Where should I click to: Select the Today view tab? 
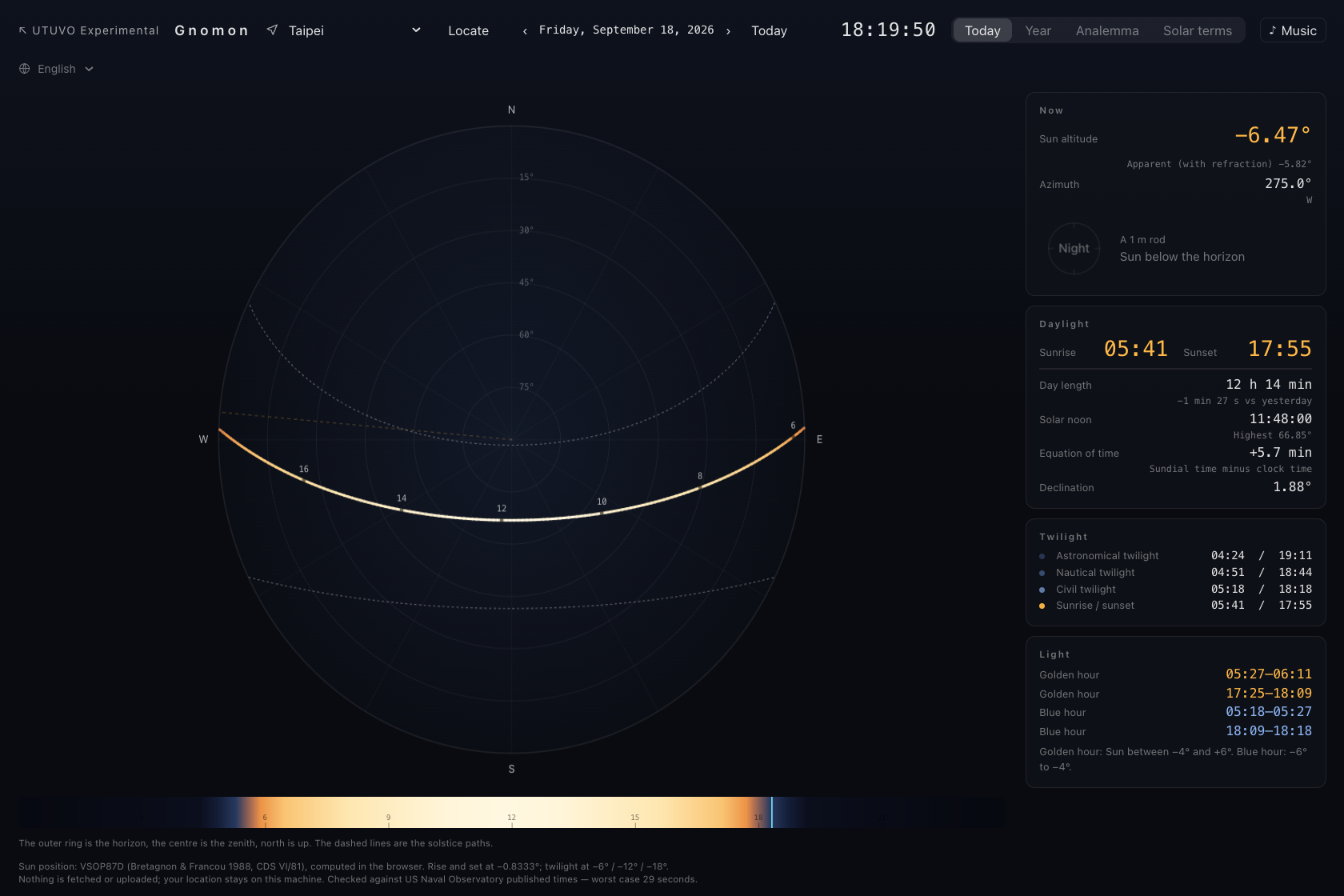pos(982,30)
